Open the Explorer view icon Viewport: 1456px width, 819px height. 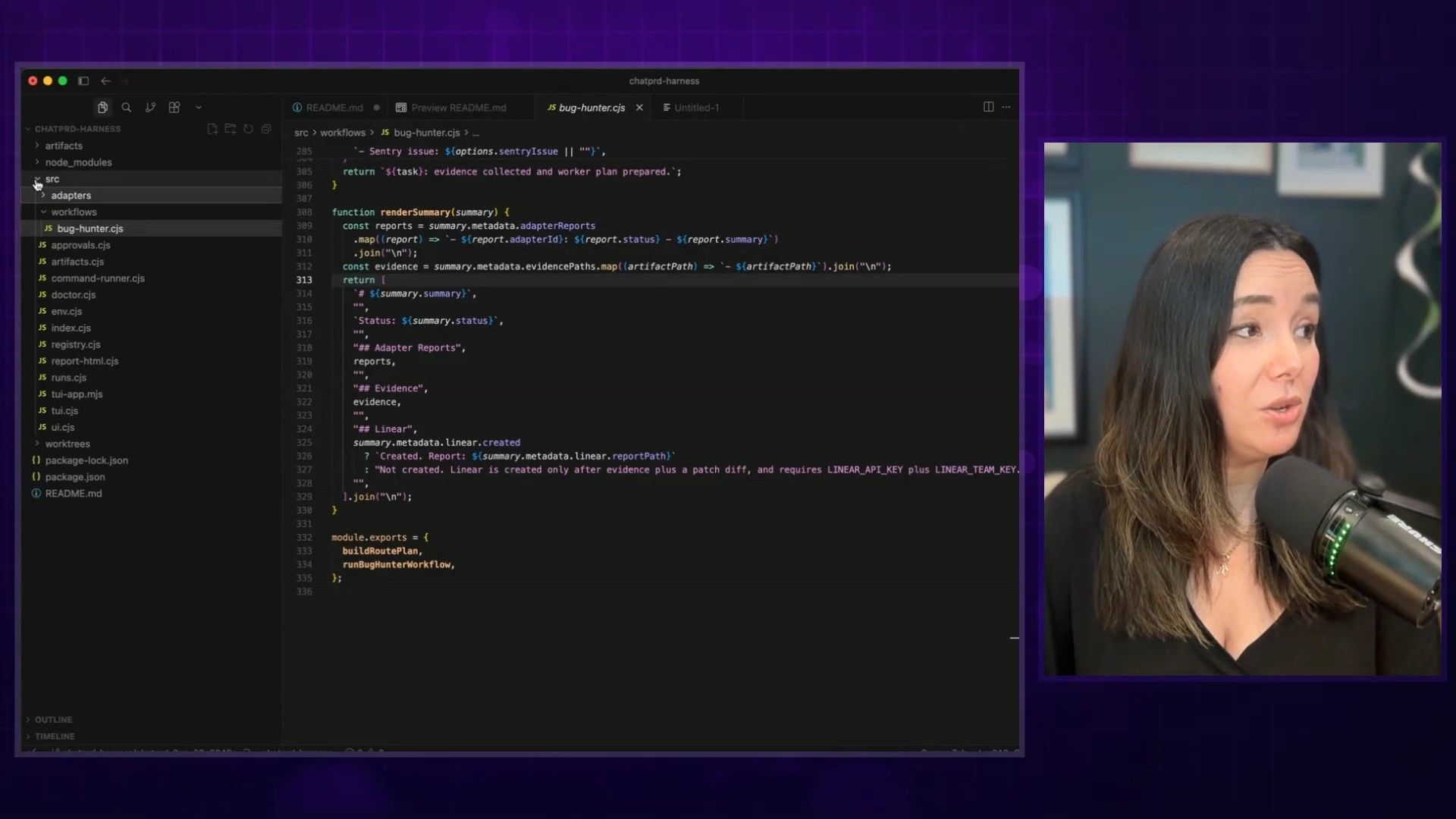pos(102,108)
